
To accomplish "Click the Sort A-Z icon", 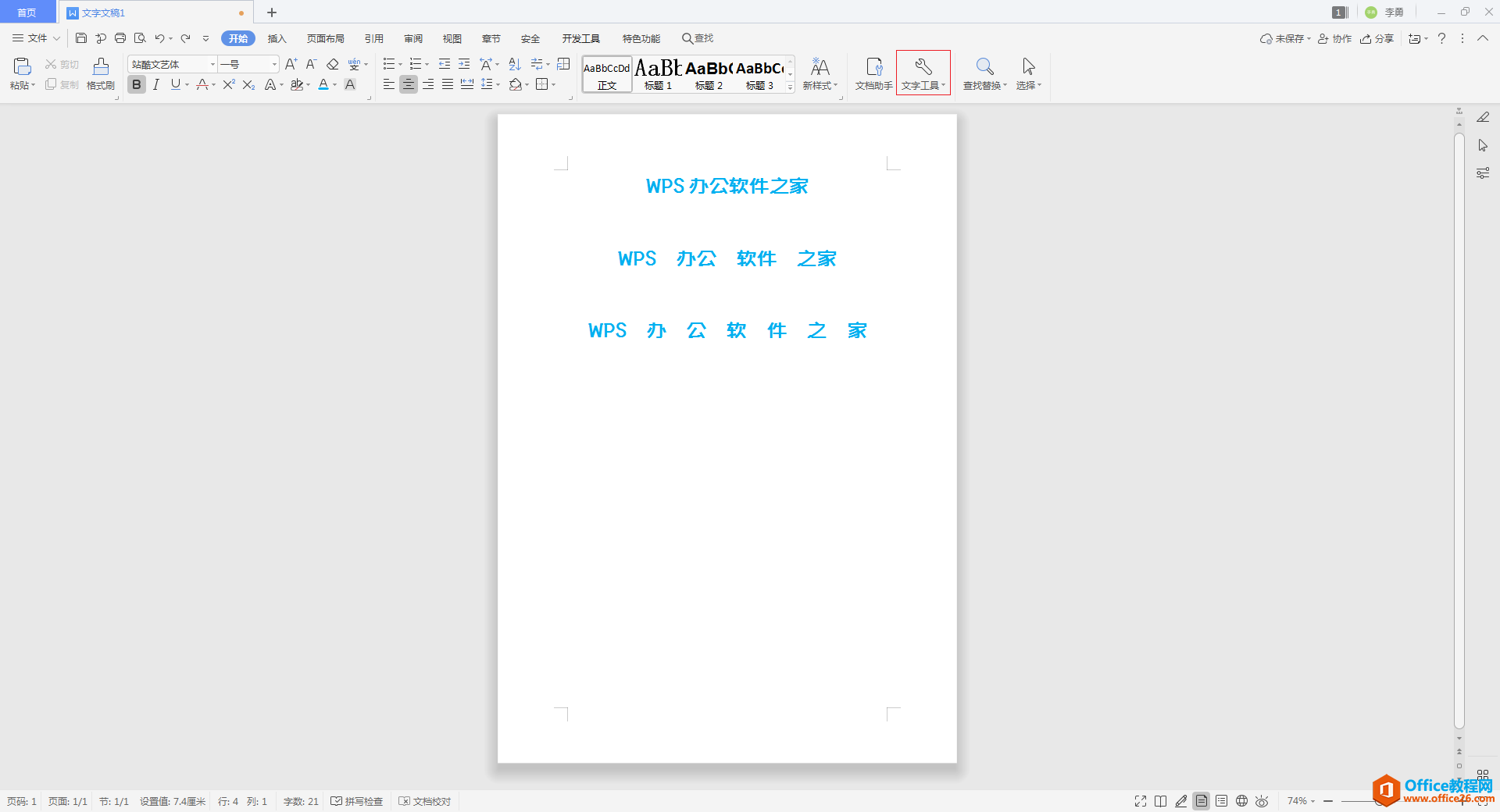I will coord(514,64).
